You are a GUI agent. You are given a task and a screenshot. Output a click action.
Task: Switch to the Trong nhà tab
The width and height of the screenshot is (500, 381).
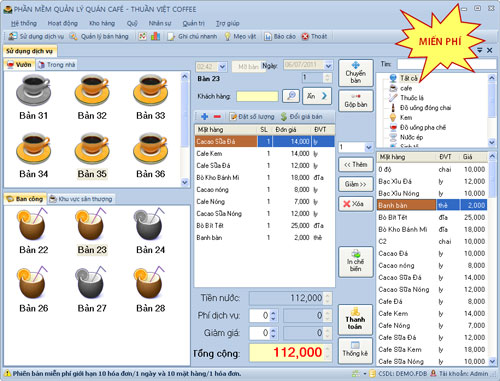click(x=57, y=65)
